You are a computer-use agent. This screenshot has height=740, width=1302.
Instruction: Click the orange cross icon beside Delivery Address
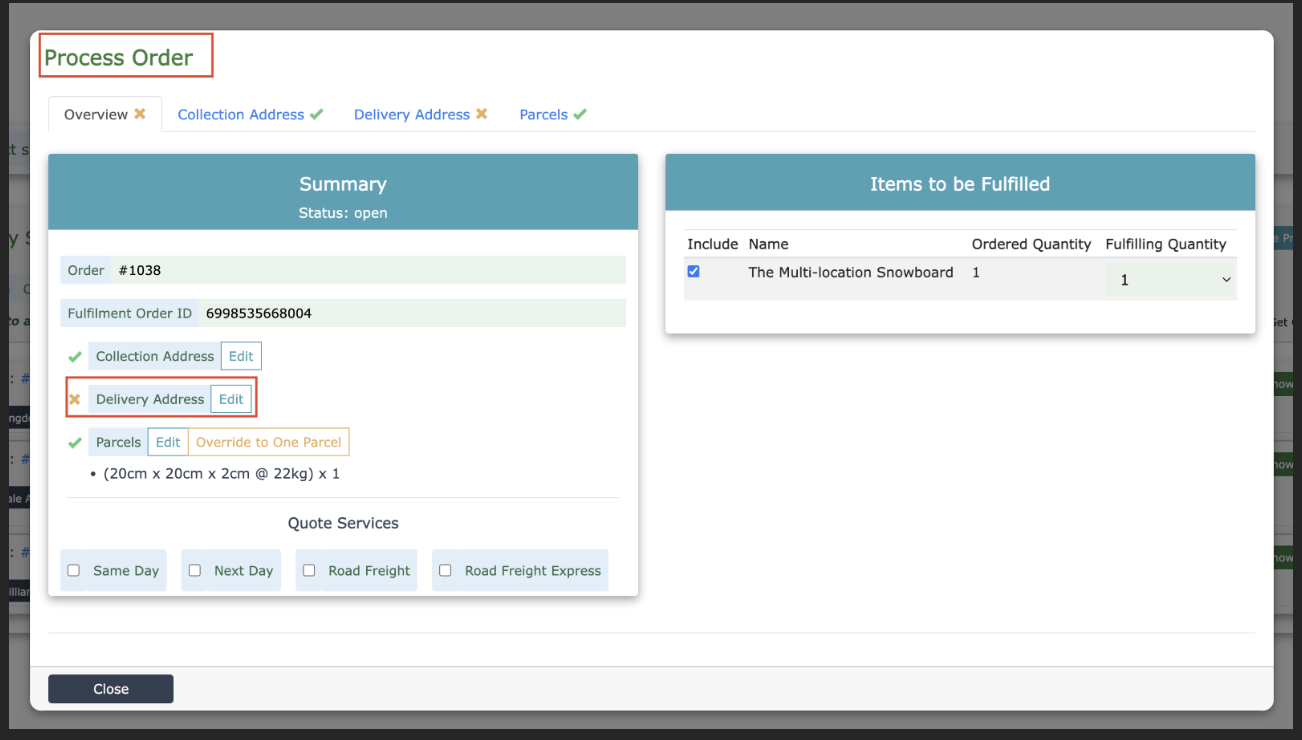(x=74, y=399)
